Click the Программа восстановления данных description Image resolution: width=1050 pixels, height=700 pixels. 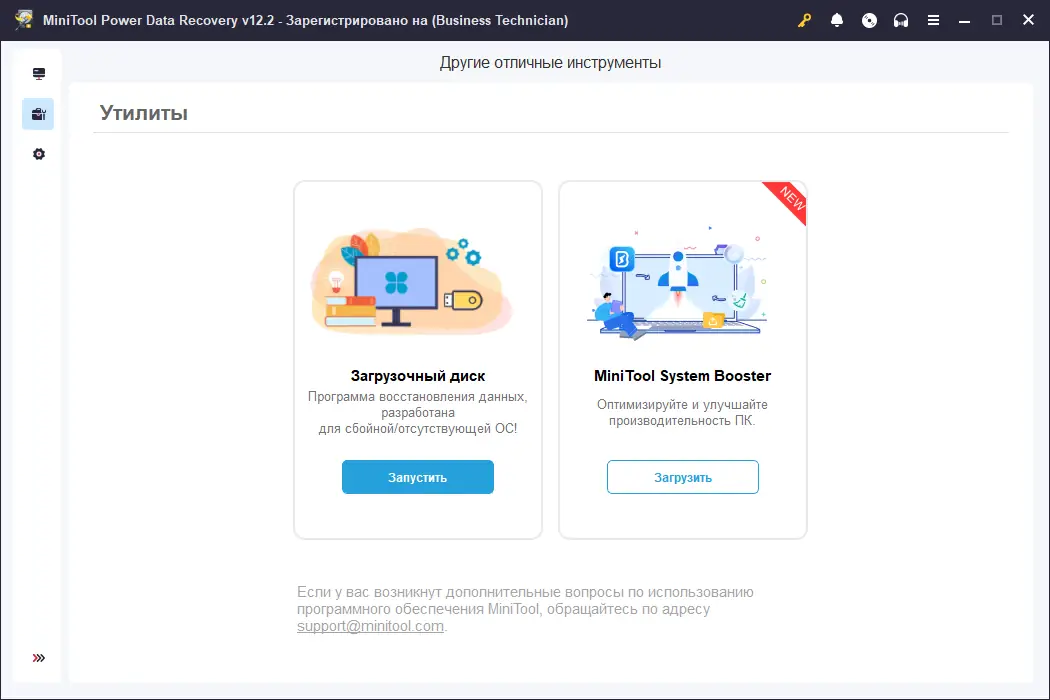pyautogui.click(x=418, y=413)
